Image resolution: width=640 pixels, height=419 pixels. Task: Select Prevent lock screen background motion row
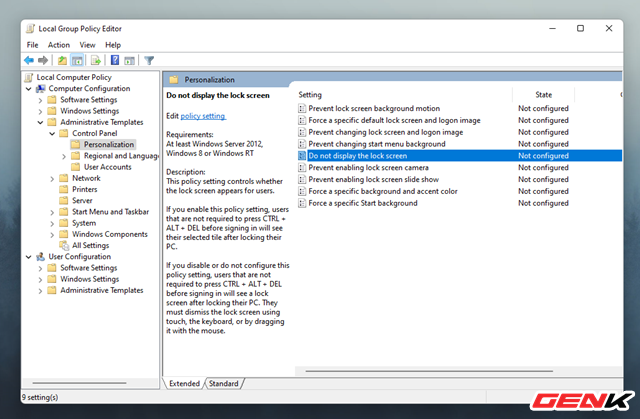459,109
